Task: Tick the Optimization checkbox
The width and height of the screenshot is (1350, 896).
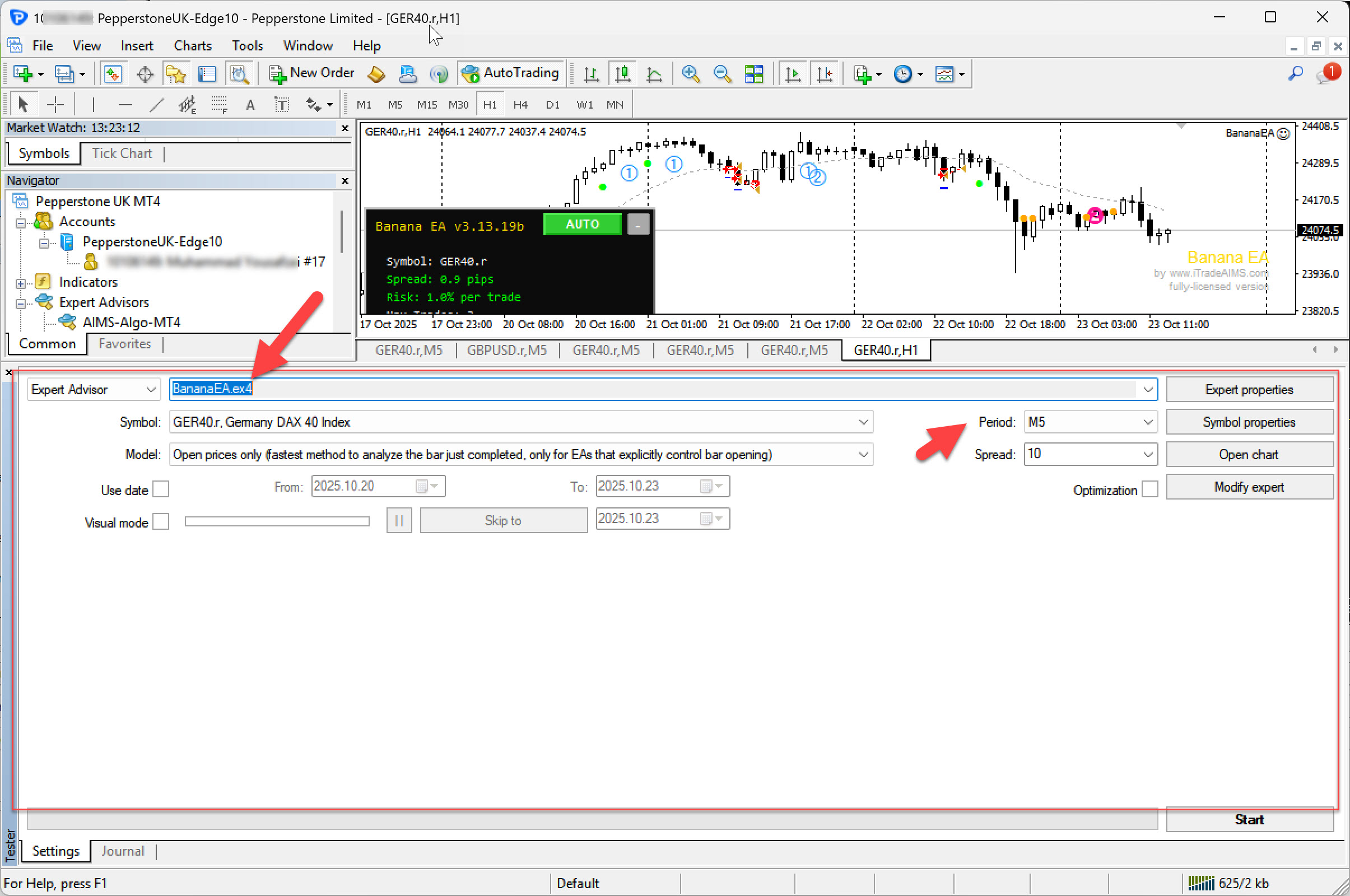Action: pyautogui.click(x=1149, y=489)
